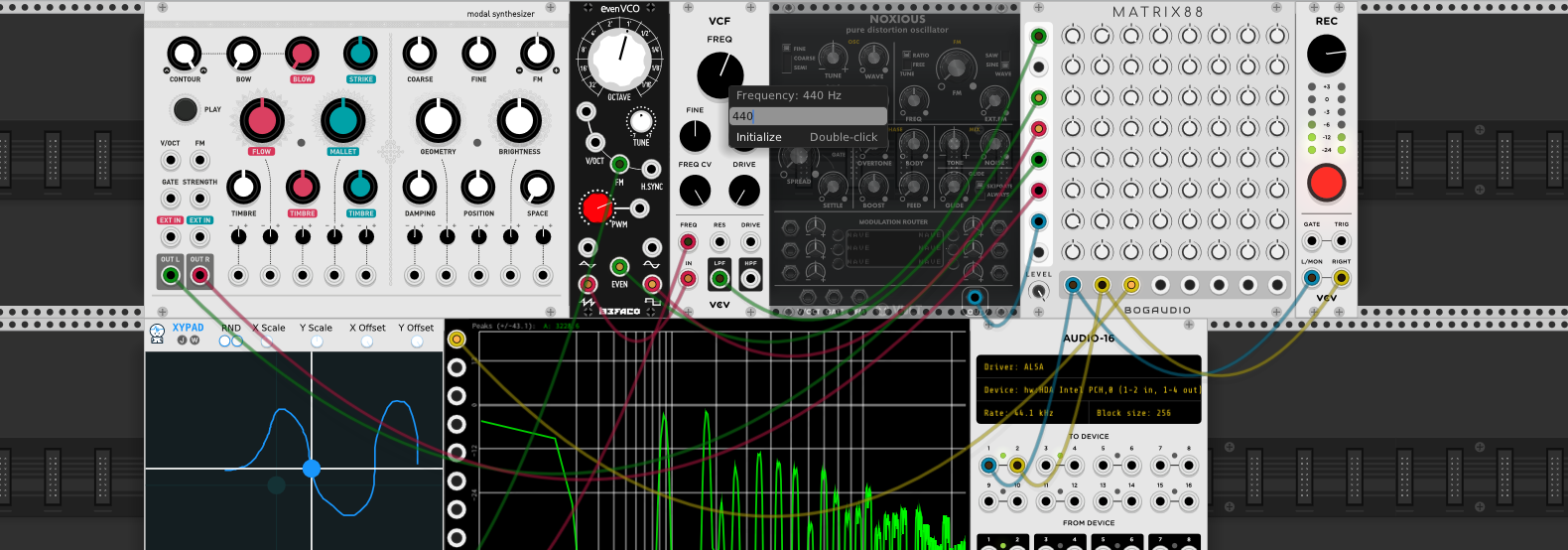This screenshot has height=550, width=1568.
Task: Click the H.SYNC jack on evenVCO
Action: [x=652, y=169]
